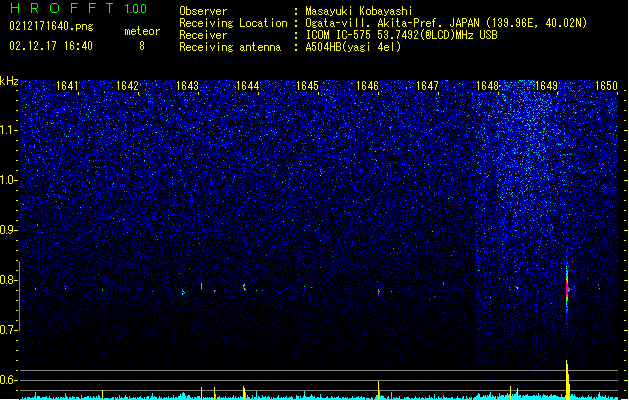
Task: Click the 'Receiving Location' label
Action: (x=233, y=23)
